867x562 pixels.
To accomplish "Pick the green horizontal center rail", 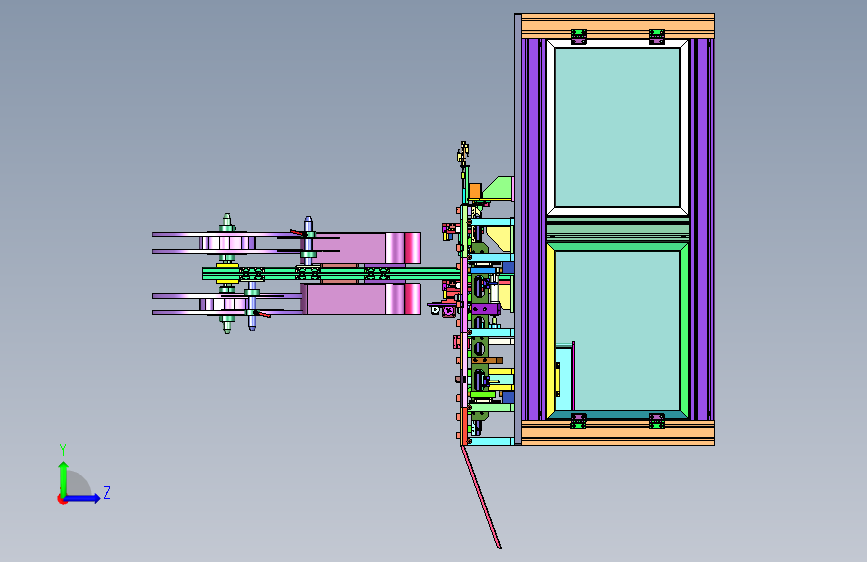I will (331, 274).
